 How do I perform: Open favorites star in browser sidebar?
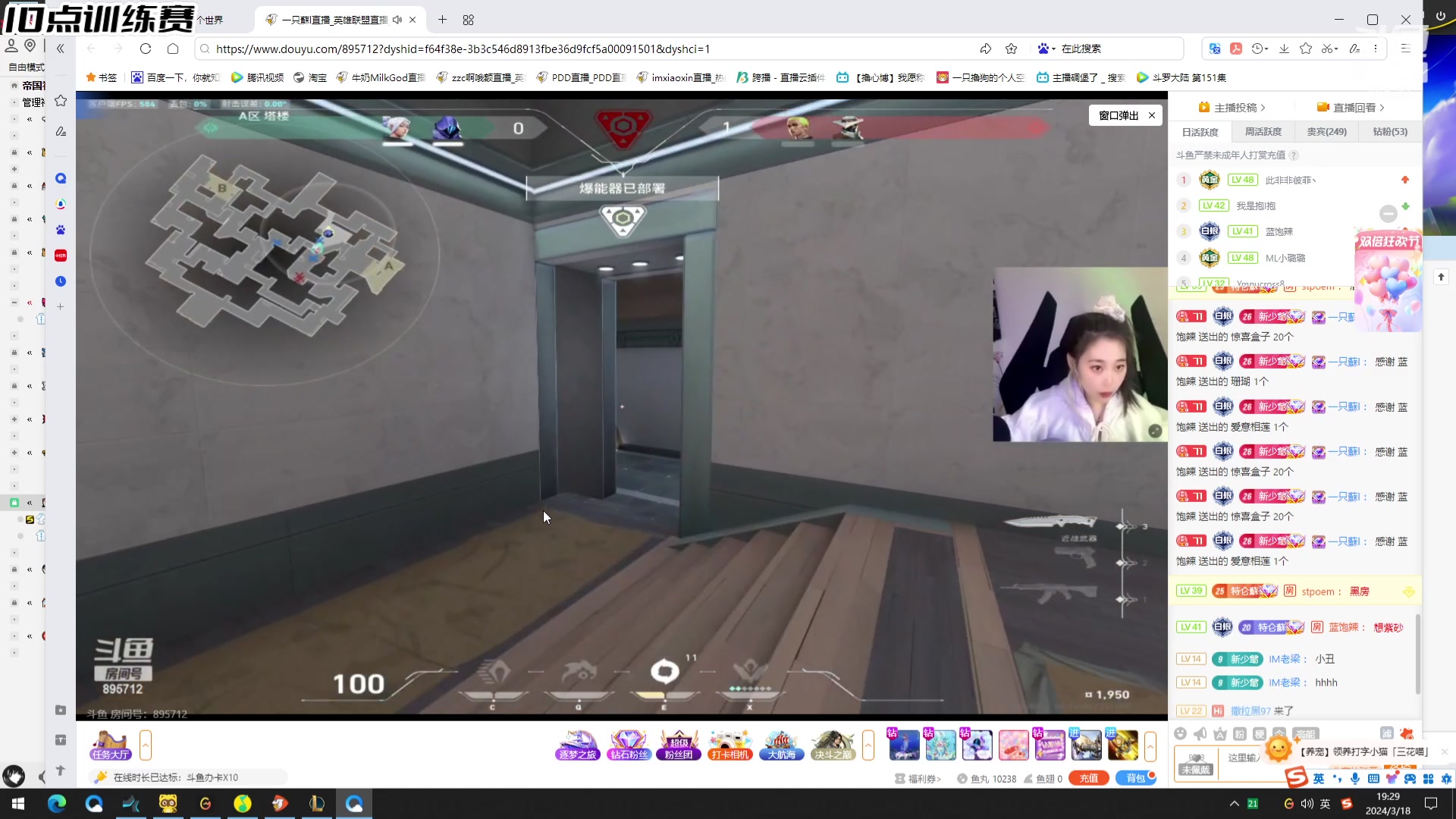(61, 100)
